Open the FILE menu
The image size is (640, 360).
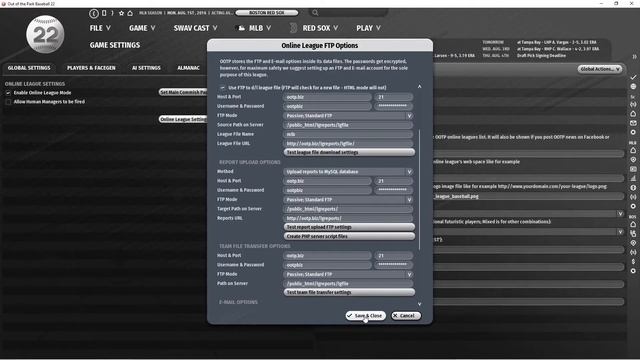click(x=100, y=28)
